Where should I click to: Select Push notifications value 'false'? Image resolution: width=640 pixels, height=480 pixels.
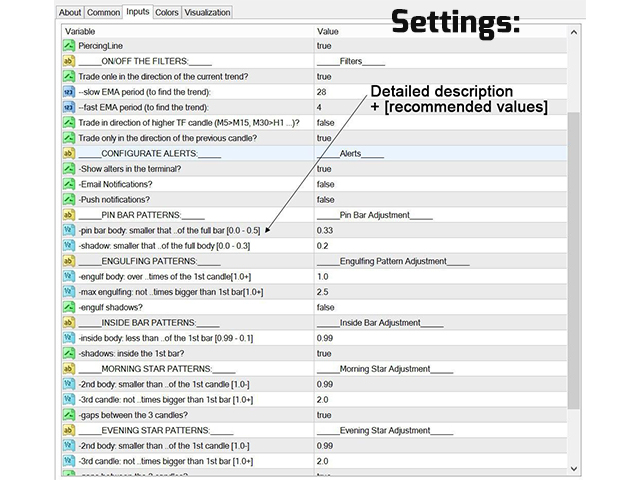(x=325, y=200)
